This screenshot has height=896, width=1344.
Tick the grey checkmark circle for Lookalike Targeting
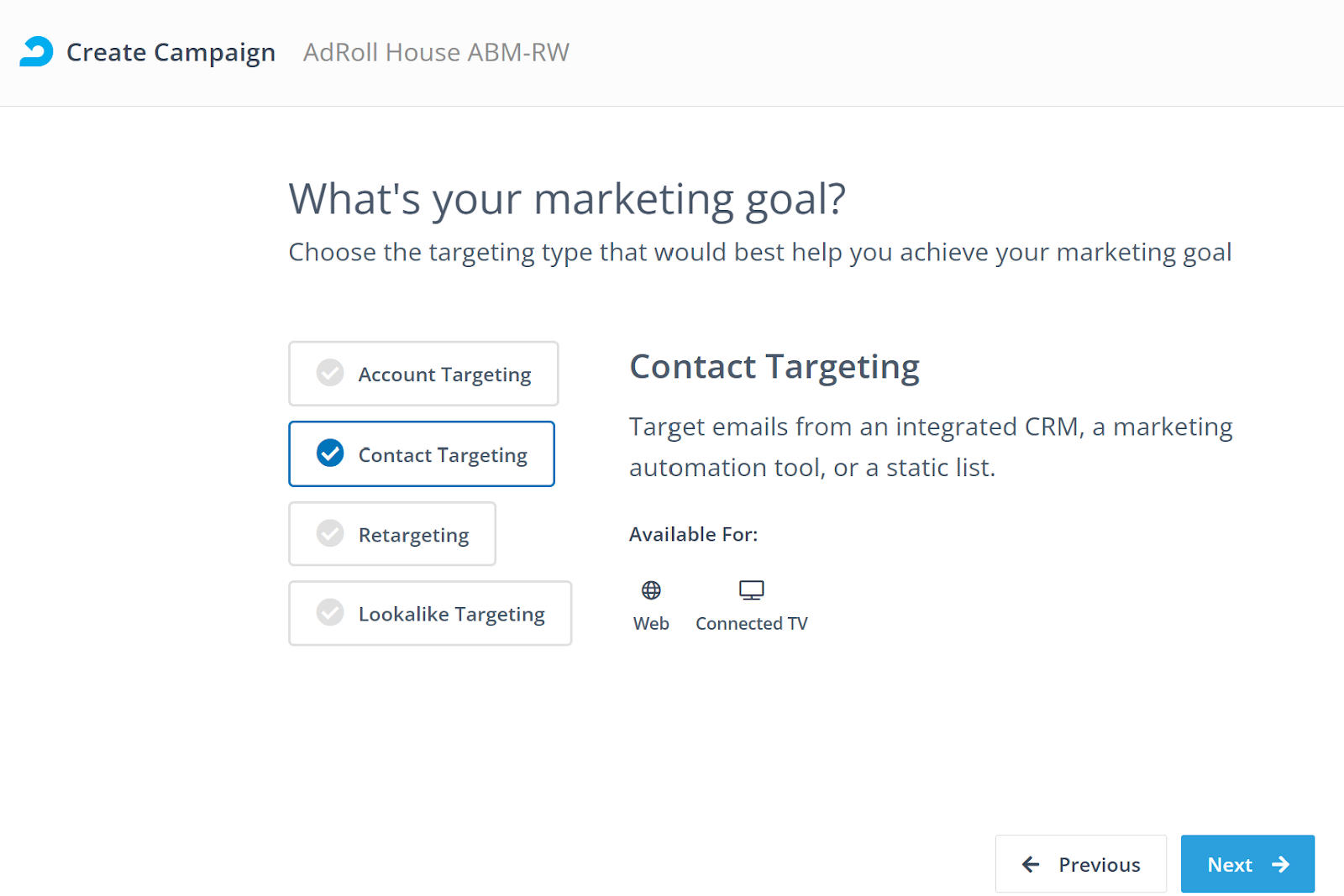coord(330,612)
